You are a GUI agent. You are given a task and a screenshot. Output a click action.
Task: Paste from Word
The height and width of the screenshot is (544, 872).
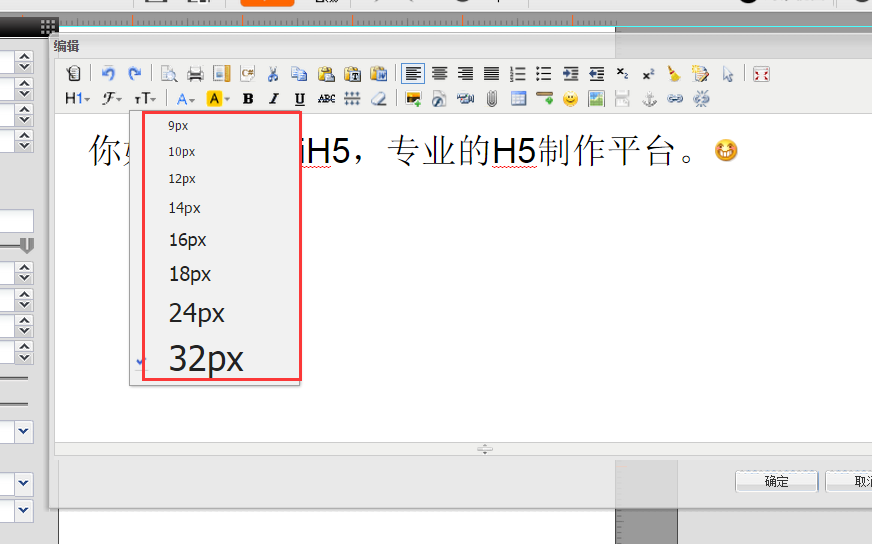click(379, 73)
